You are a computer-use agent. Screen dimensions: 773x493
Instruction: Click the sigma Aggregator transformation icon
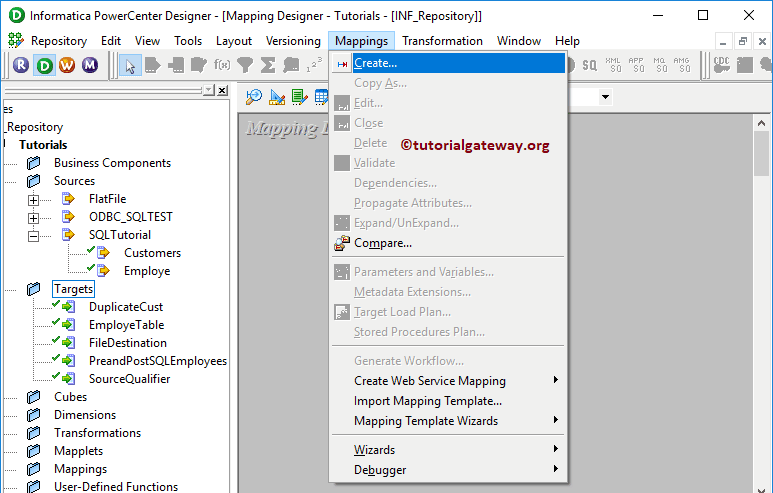pyautogui.click(x=268, y=65)
